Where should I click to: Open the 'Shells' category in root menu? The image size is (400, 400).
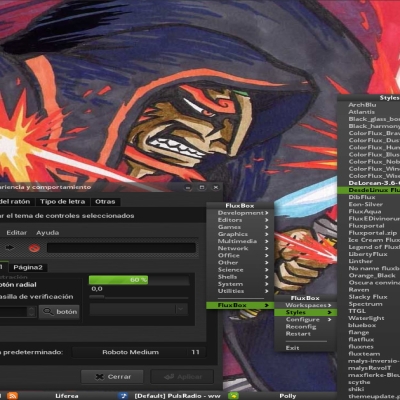click(x=240, y=277)
